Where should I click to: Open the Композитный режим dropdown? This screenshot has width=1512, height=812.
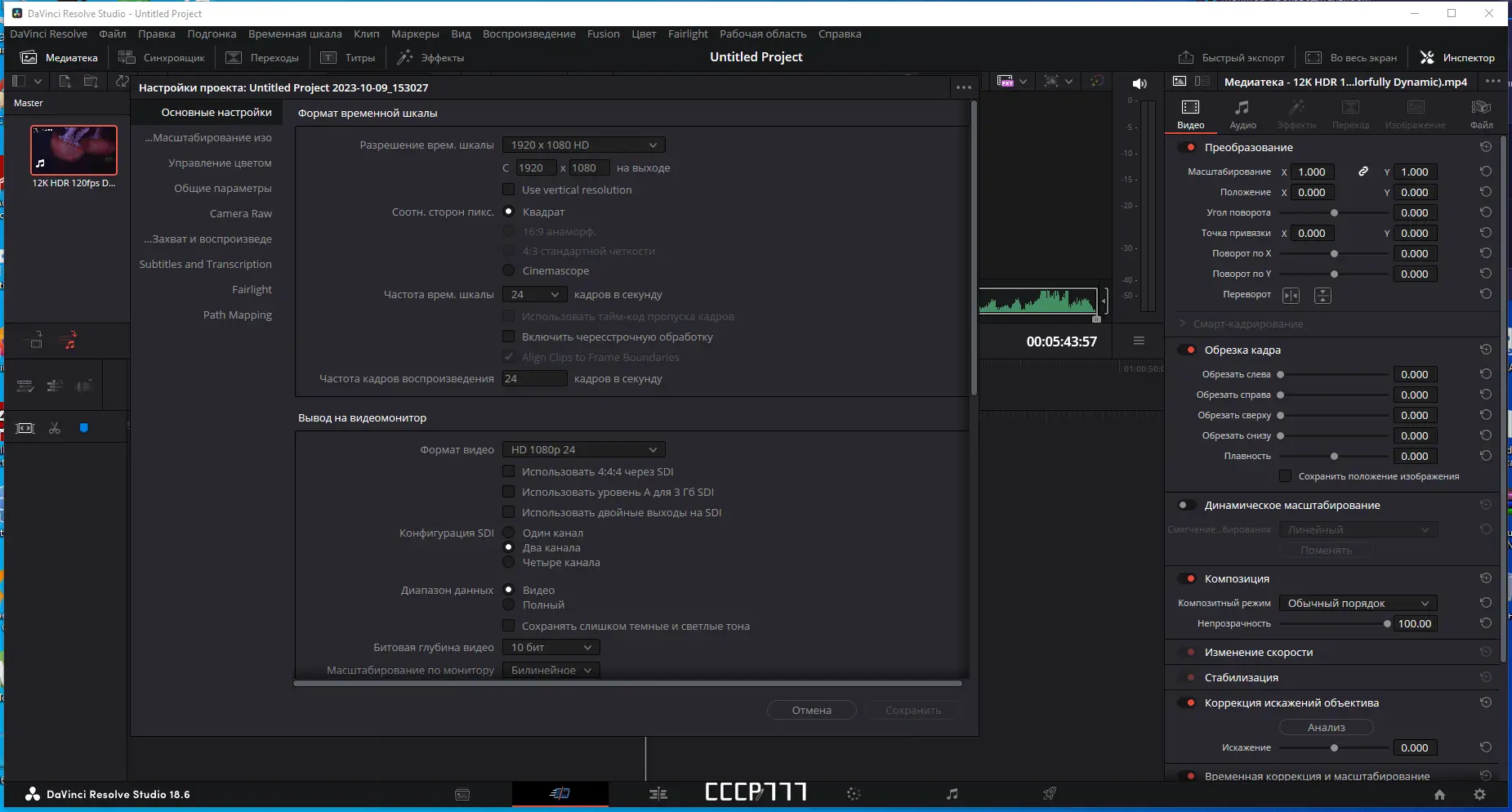(x=1357, y=602)
